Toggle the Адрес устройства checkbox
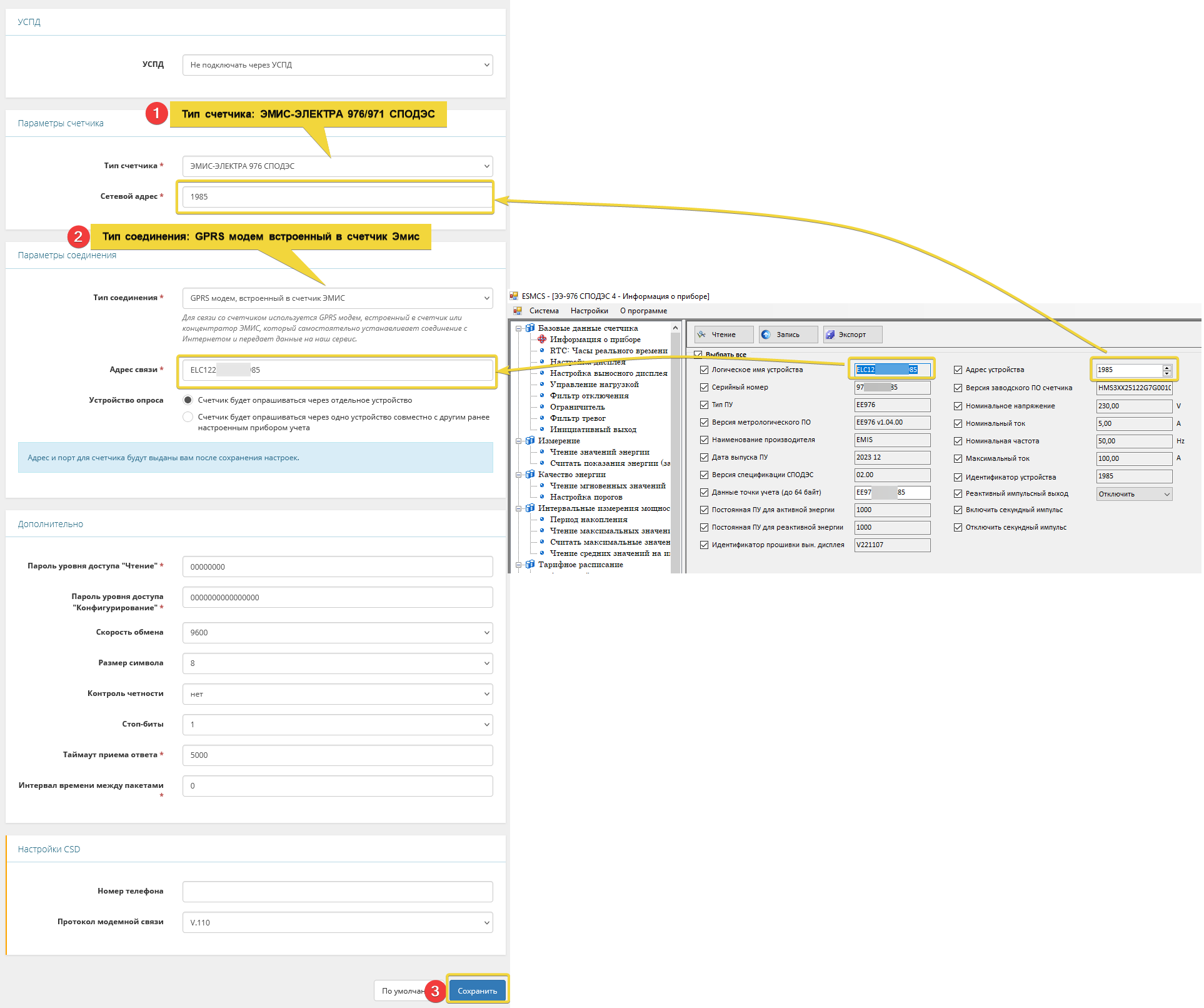The image size is (1204, 1008). (x=958, y=370)
